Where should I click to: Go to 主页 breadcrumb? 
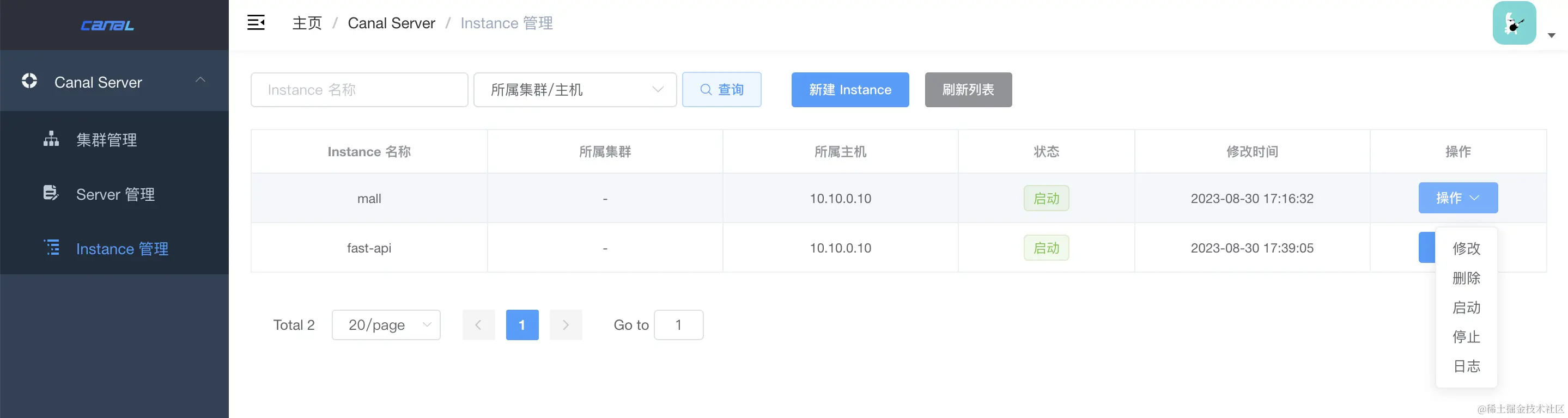pos(307,23)
